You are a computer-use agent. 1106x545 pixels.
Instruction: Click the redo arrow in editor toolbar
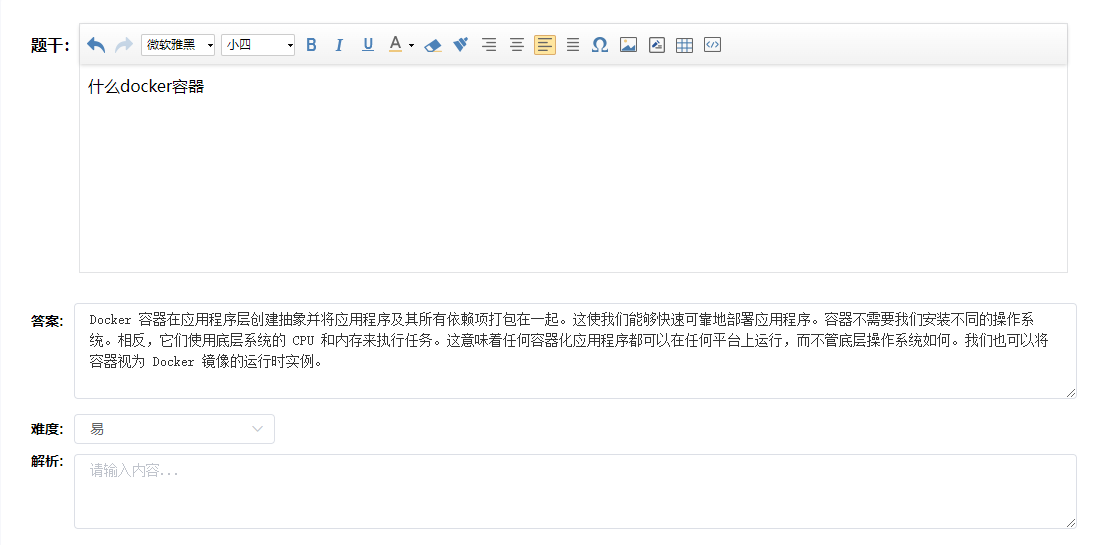click(x=124, y=45)
